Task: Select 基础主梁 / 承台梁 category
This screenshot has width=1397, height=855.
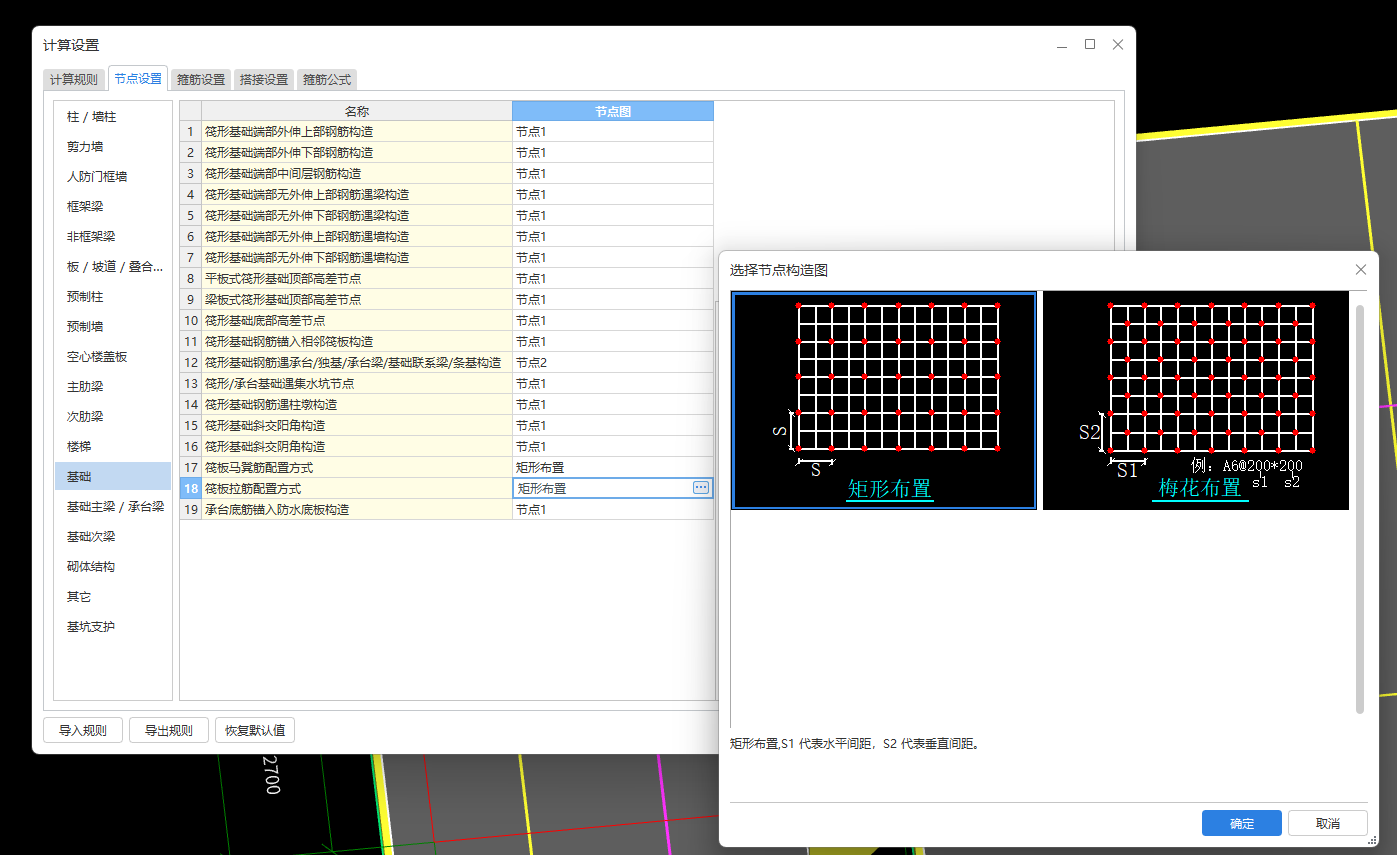Action: click(x=113, y=507)
